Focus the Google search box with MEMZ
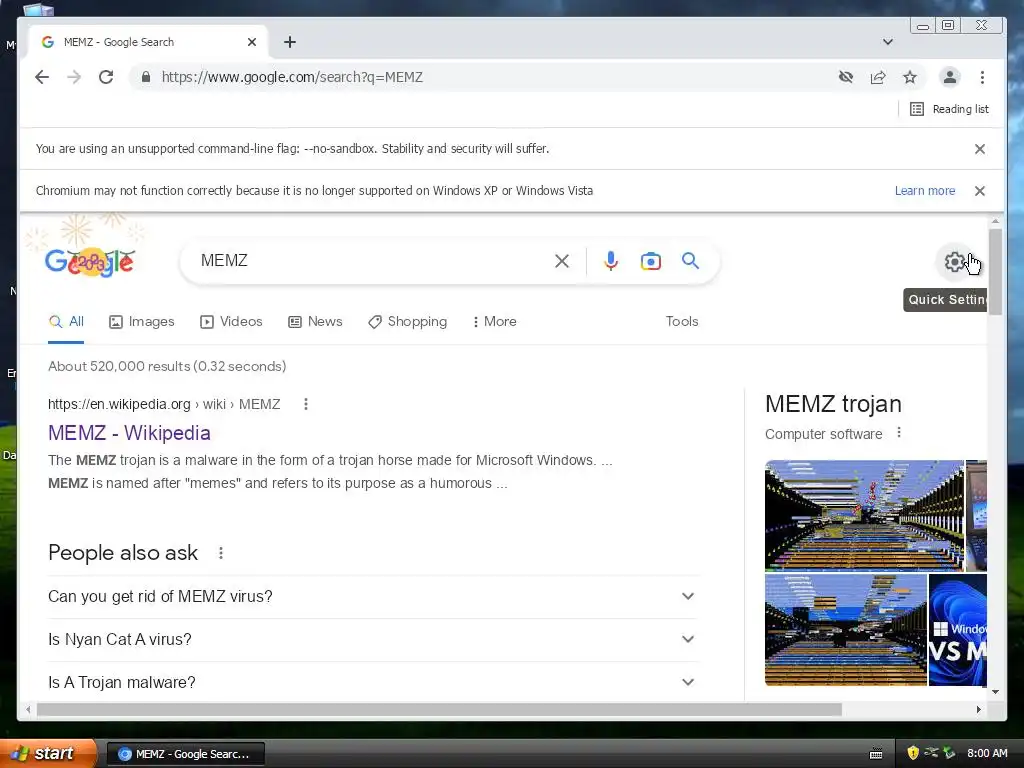This screenshot has height=768, width=1024. (372, 261)
